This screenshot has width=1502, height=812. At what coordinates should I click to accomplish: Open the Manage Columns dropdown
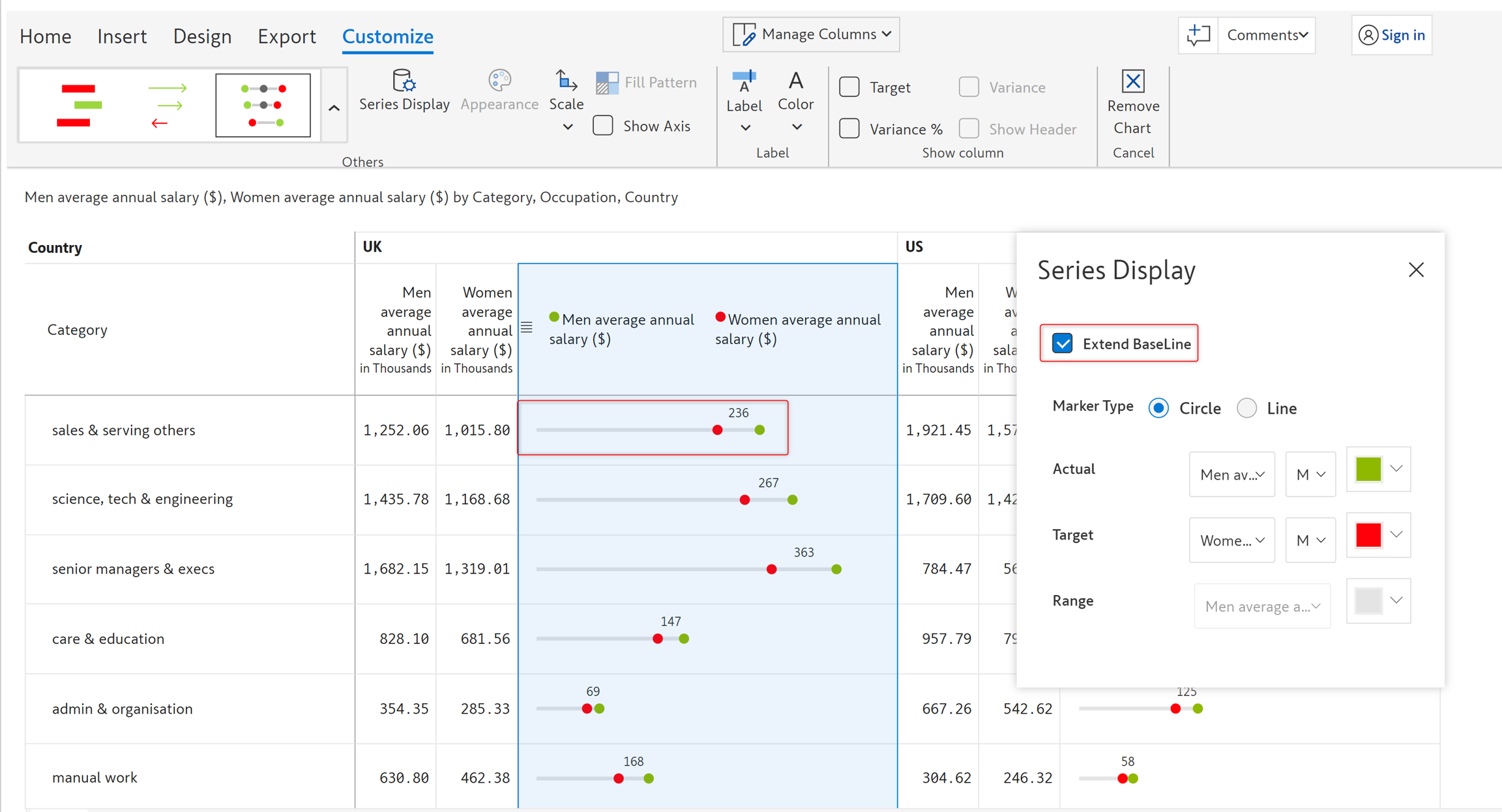[811, 35]
